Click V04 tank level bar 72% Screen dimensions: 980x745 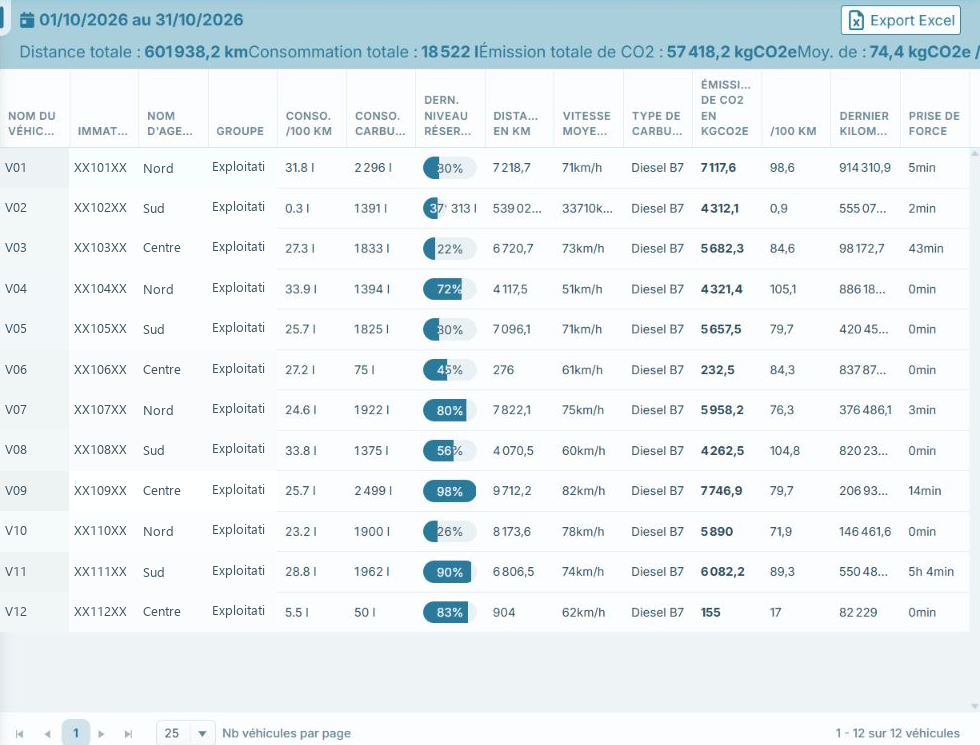[449, 289]
